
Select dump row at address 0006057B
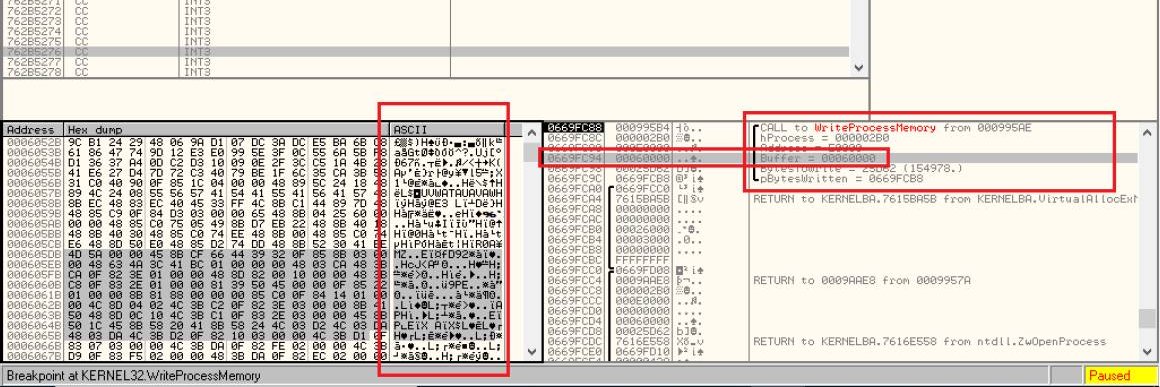coord(254,192)
